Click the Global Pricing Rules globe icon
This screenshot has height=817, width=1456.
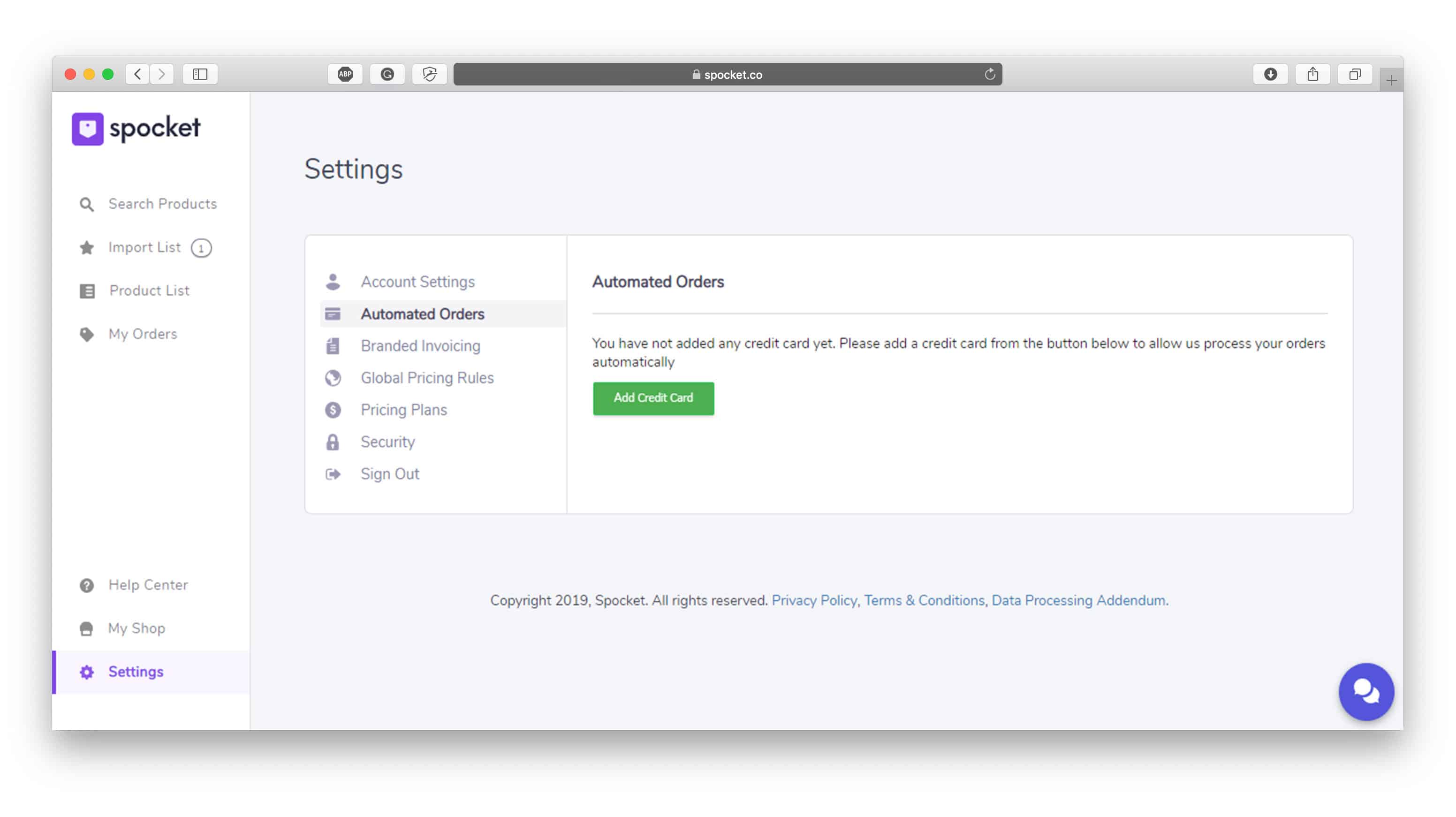pos(333,378)
